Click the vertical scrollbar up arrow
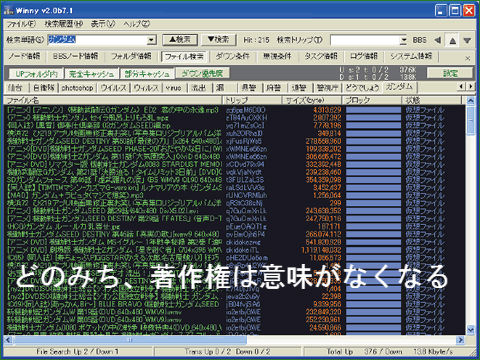Screen dimensions: 480x360 coord(470,100)
